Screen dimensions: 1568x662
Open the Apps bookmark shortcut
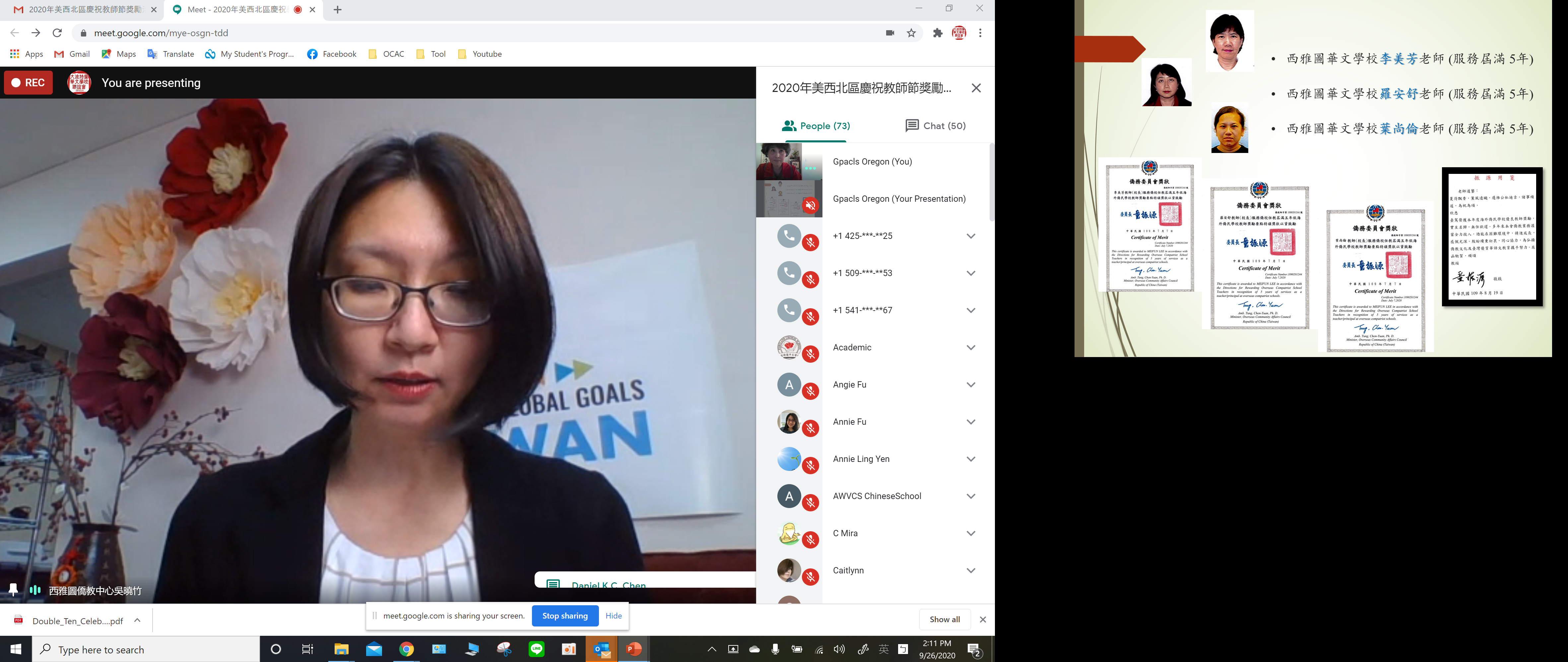click(27, 54)
